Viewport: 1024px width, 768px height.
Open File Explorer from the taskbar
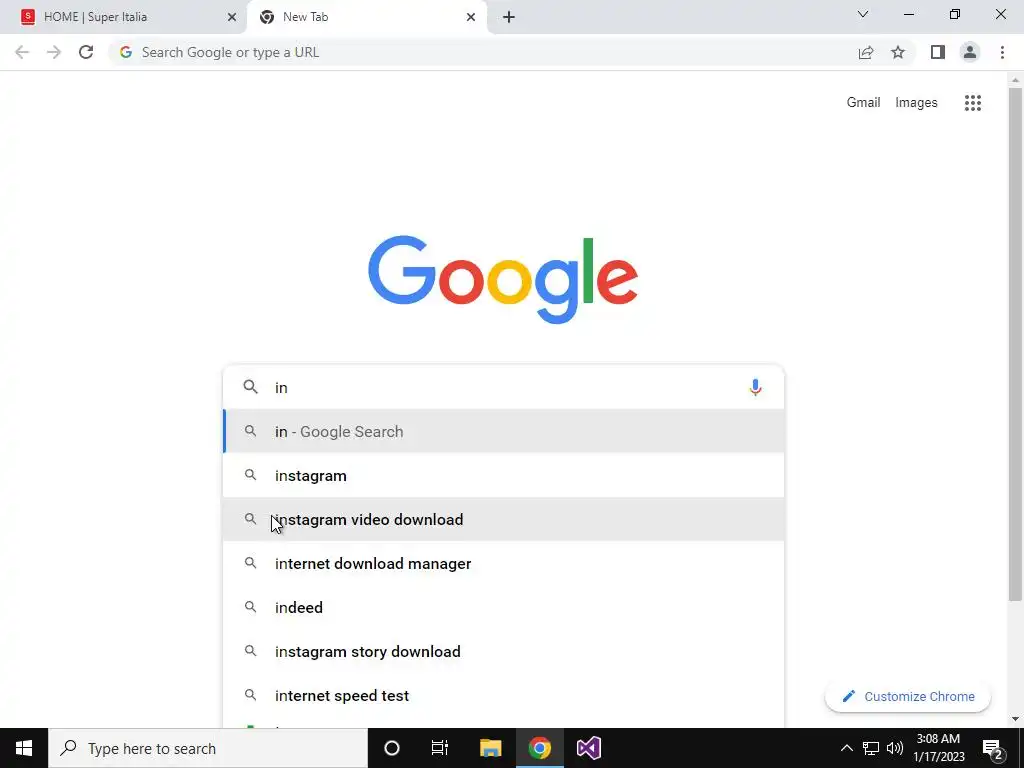point(490,748)
